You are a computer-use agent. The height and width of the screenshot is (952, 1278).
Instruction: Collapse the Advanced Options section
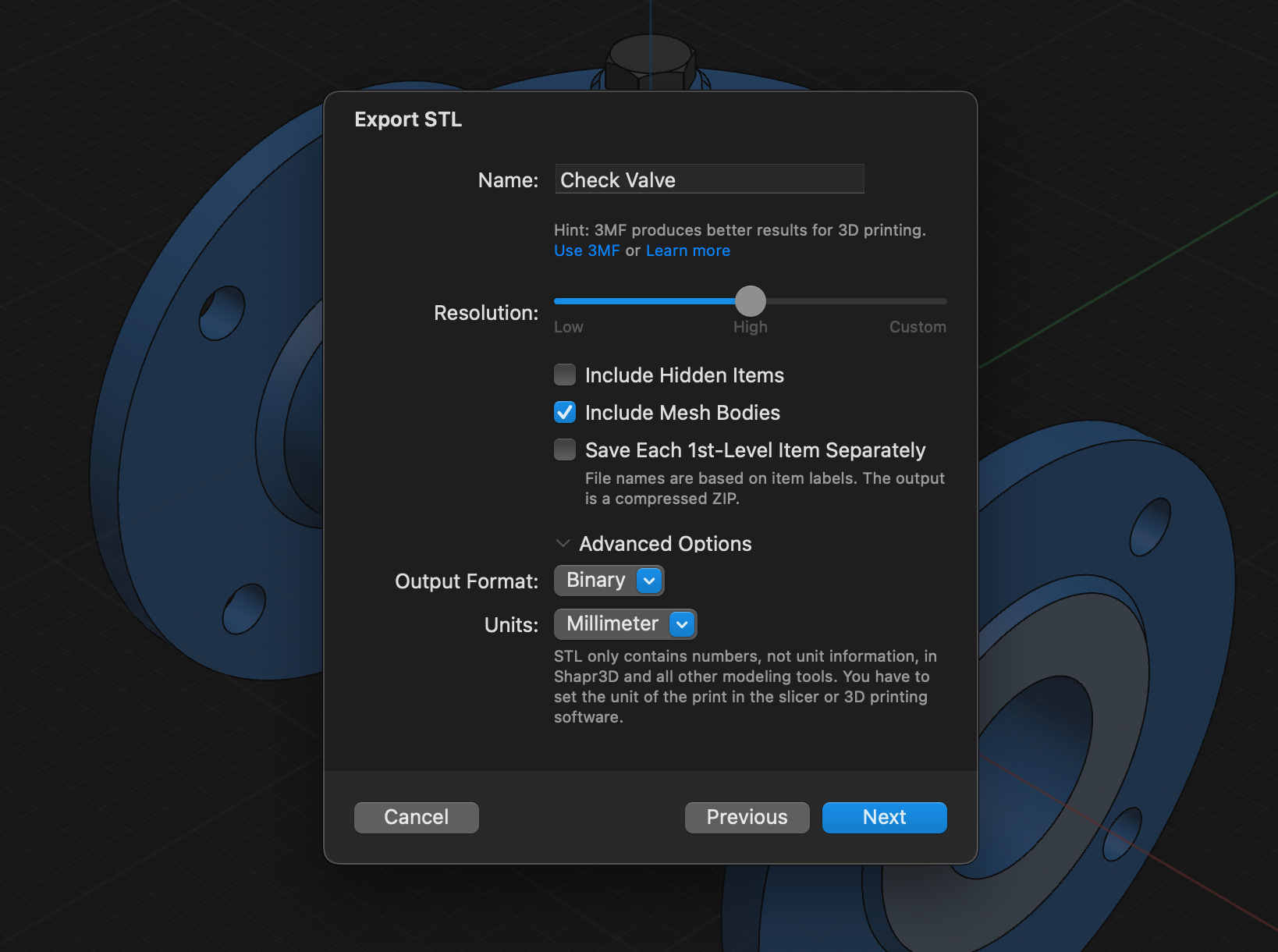pos(563,543)
